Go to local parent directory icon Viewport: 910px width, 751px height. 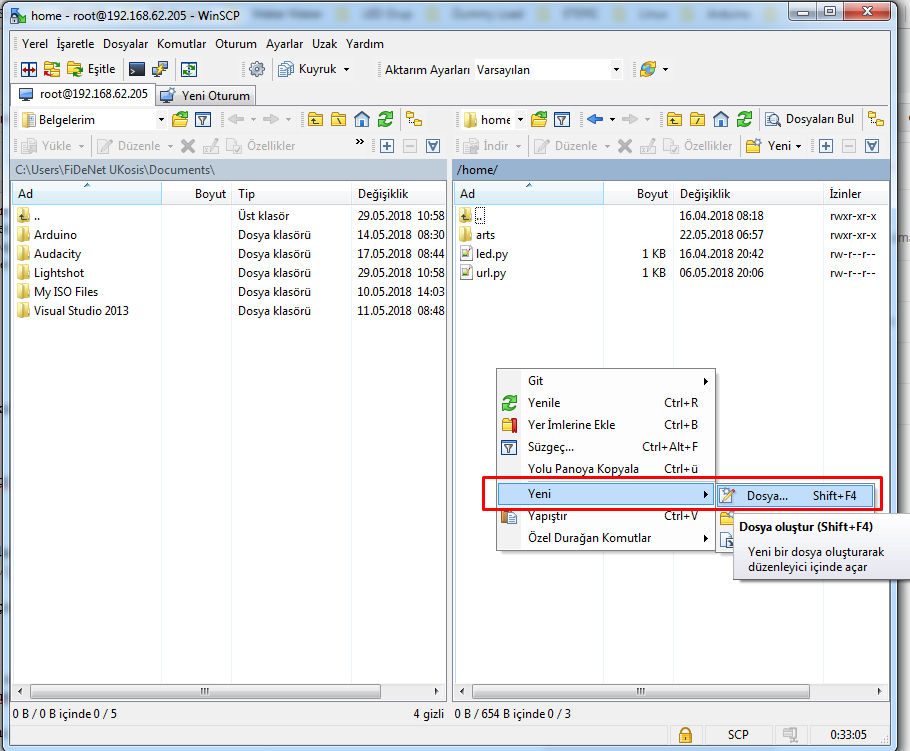click(x=315, y=120)
